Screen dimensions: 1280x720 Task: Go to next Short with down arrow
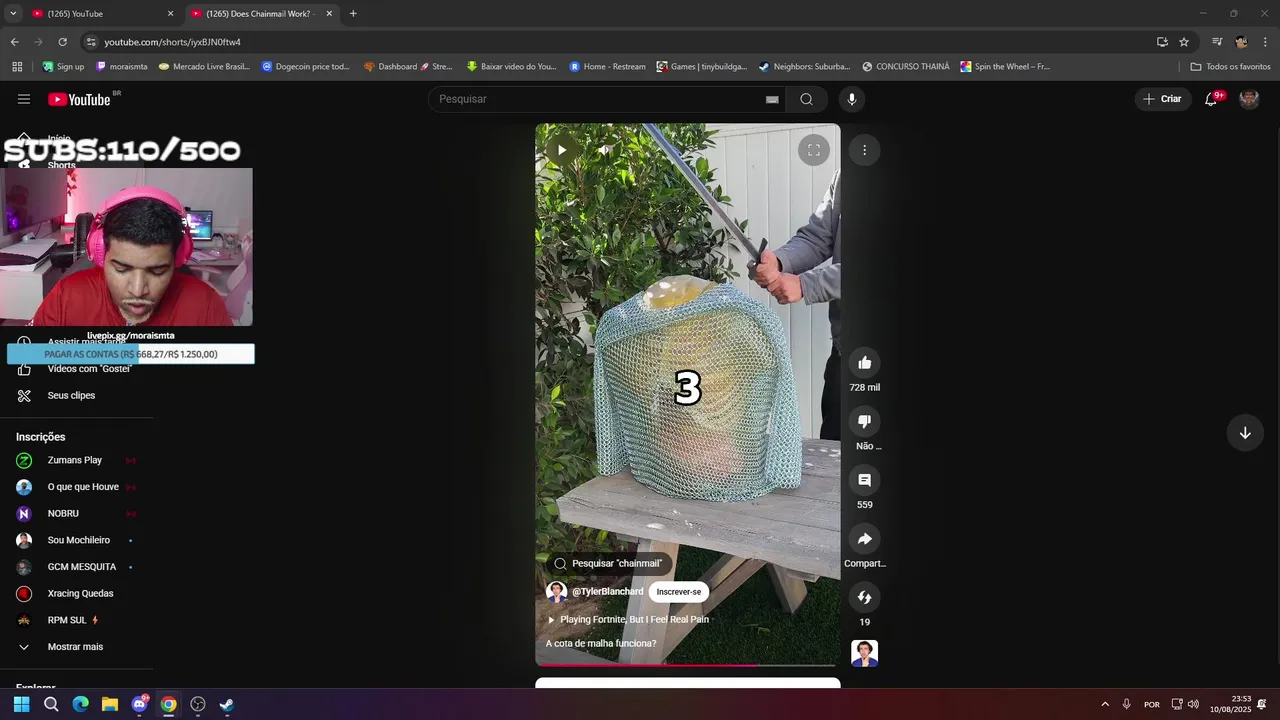coord(1245,433)
